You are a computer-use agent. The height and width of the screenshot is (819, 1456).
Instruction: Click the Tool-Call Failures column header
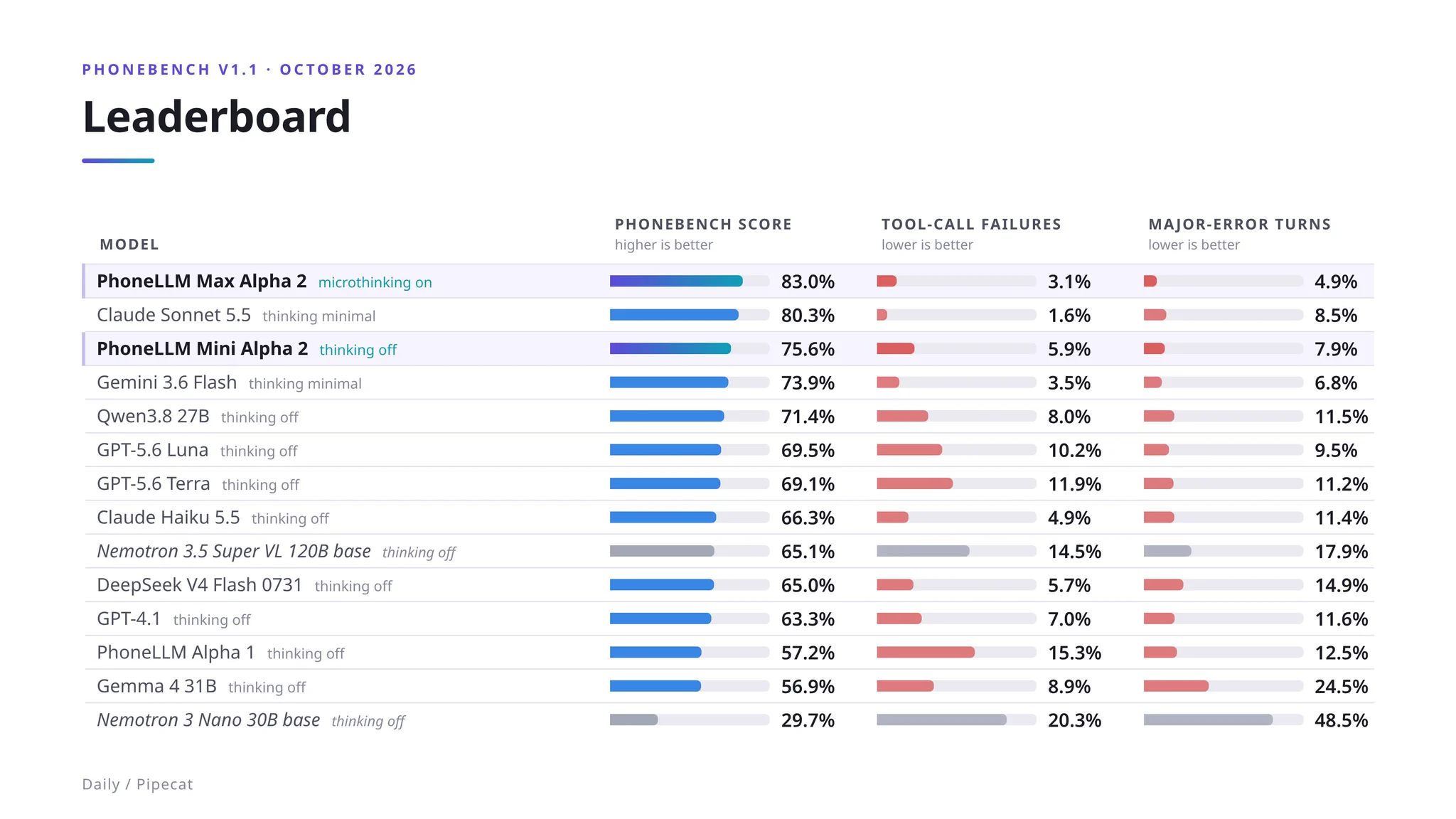(x=971, y=225)
